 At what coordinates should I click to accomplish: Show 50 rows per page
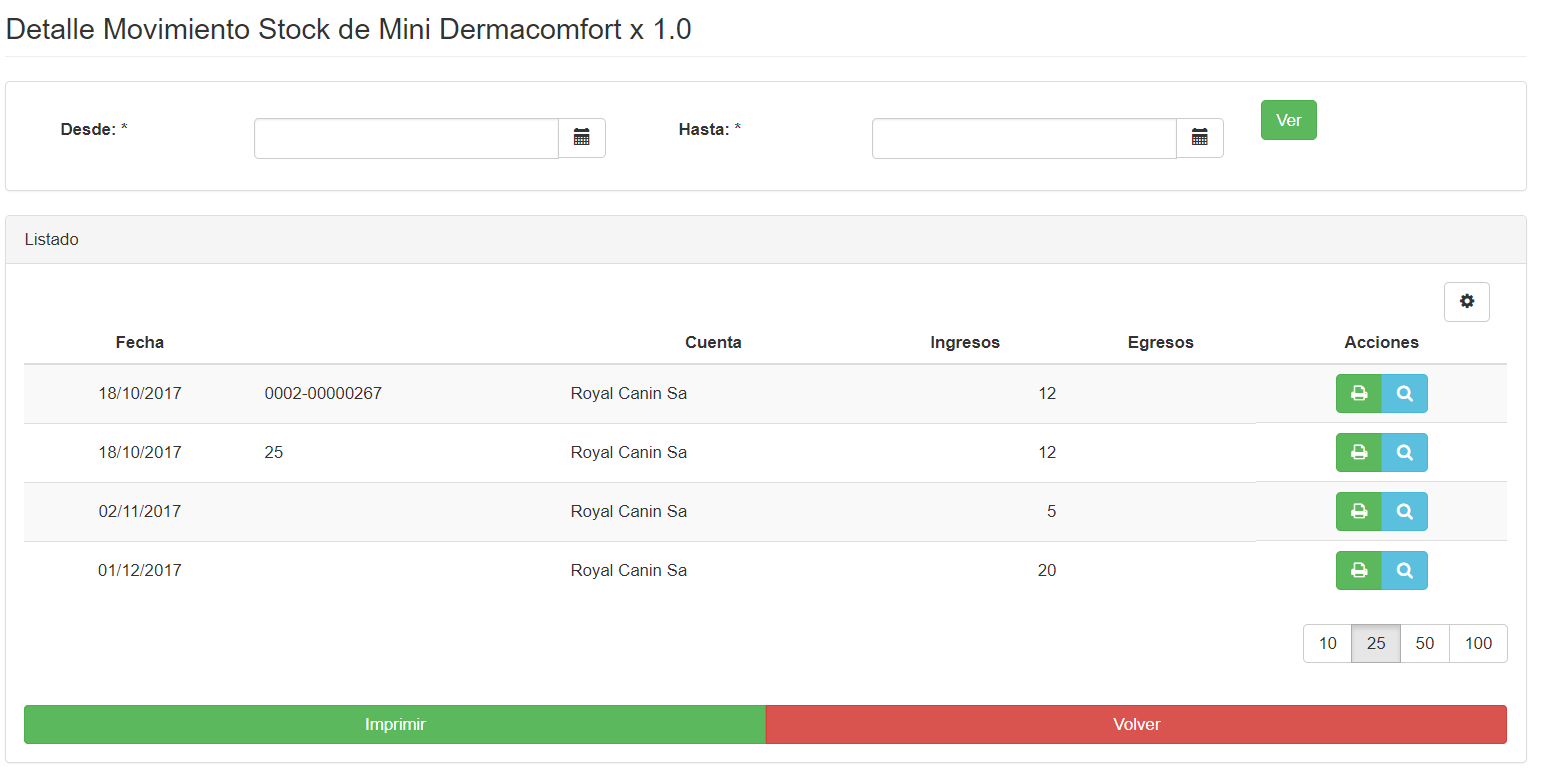(1425, 644)
